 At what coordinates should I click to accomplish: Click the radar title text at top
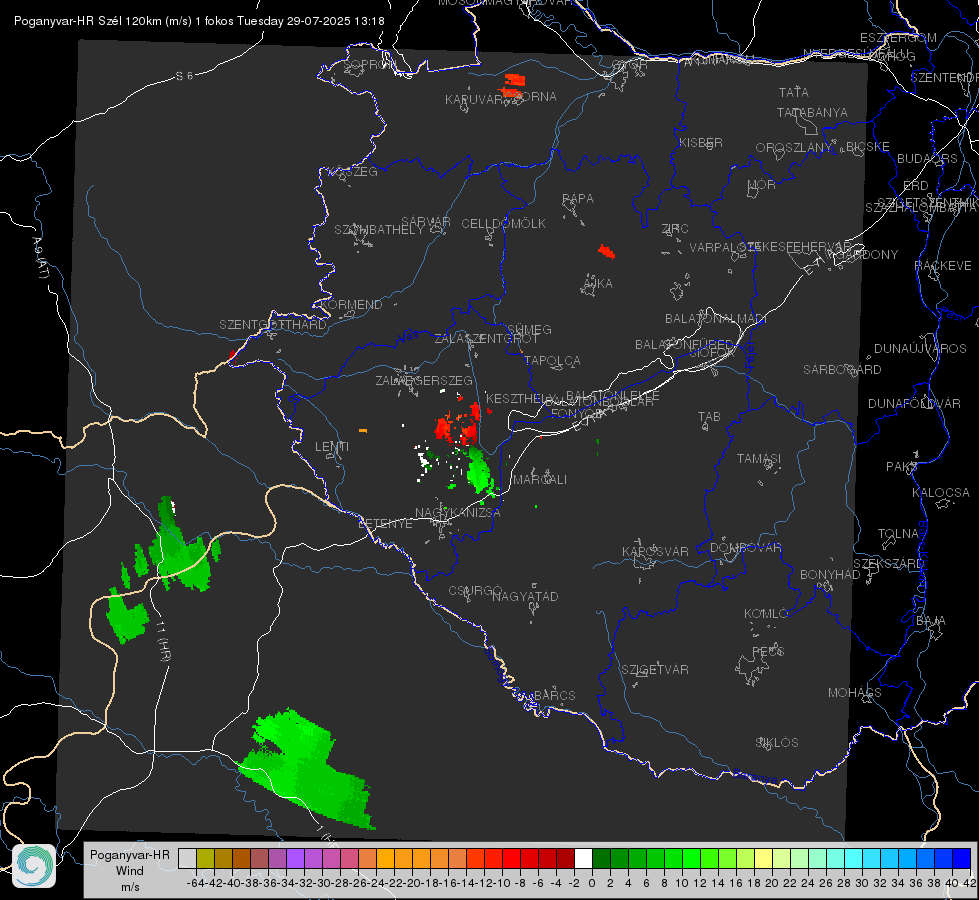click(x=199, y=21)
